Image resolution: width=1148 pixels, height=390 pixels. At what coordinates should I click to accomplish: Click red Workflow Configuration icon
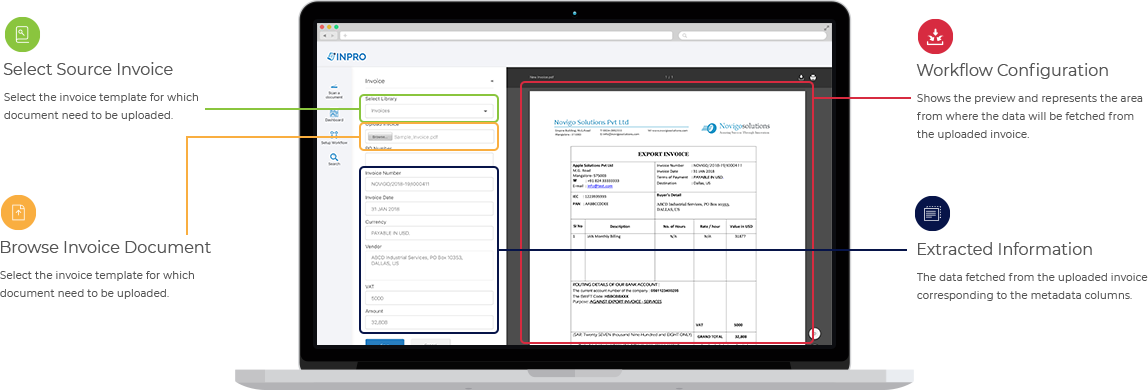[x=935, y=36]
